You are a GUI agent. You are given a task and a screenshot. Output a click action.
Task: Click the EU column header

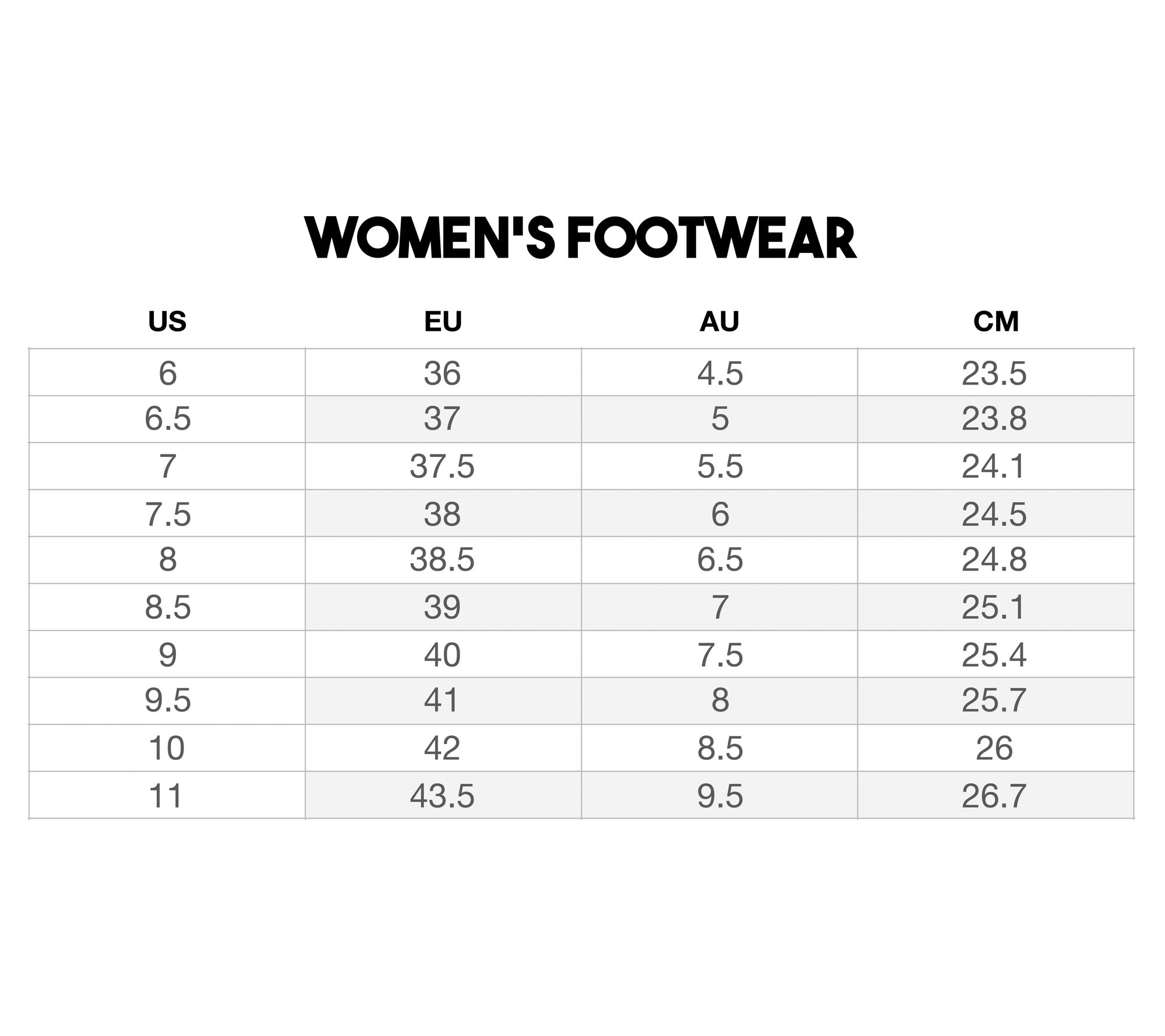443,322
